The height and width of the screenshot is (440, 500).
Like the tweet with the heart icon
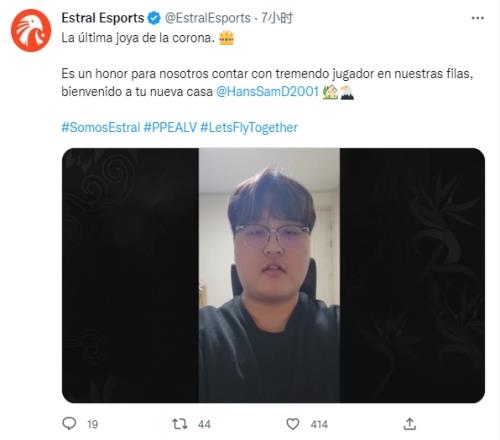click(293, 424)
